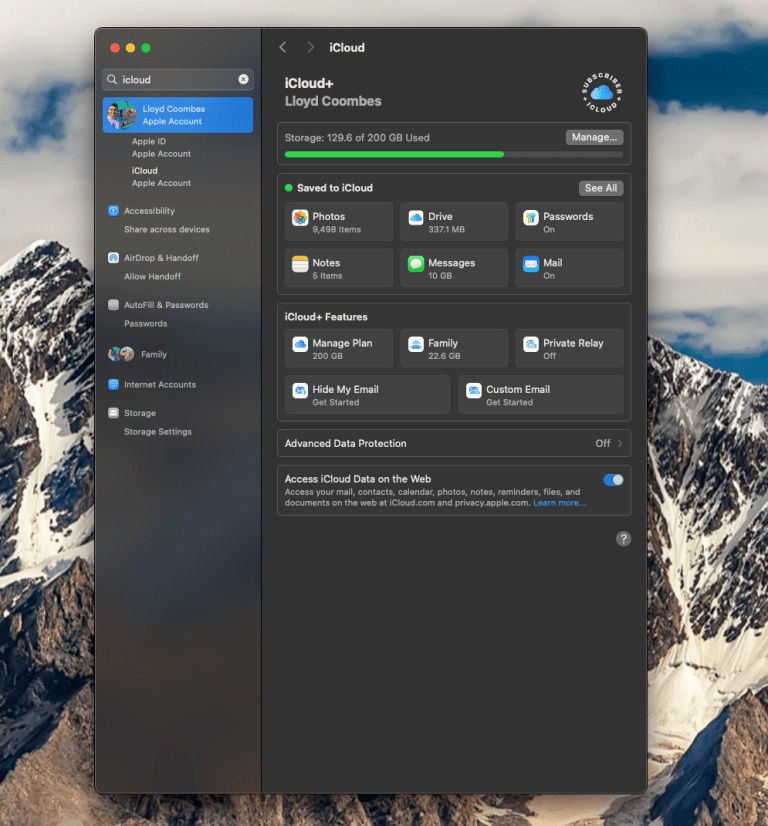768x826 pixels.
Task: Go back with the left chevron
Action: click(x=283, y=48)
